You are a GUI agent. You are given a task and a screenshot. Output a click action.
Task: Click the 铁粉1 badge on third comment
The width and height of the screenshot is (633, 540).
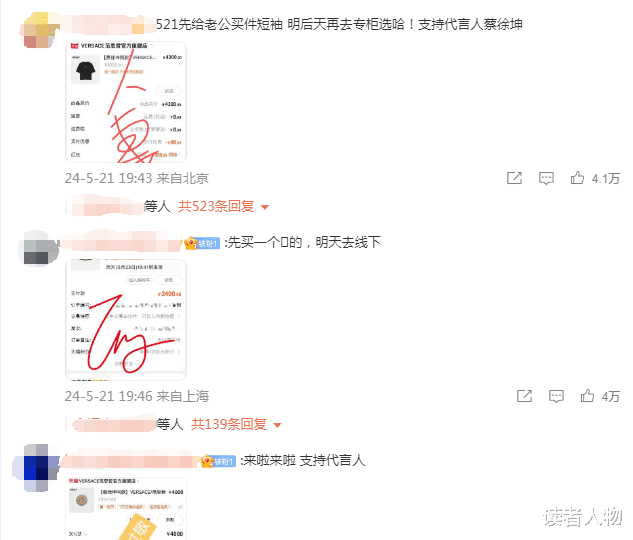218,461
